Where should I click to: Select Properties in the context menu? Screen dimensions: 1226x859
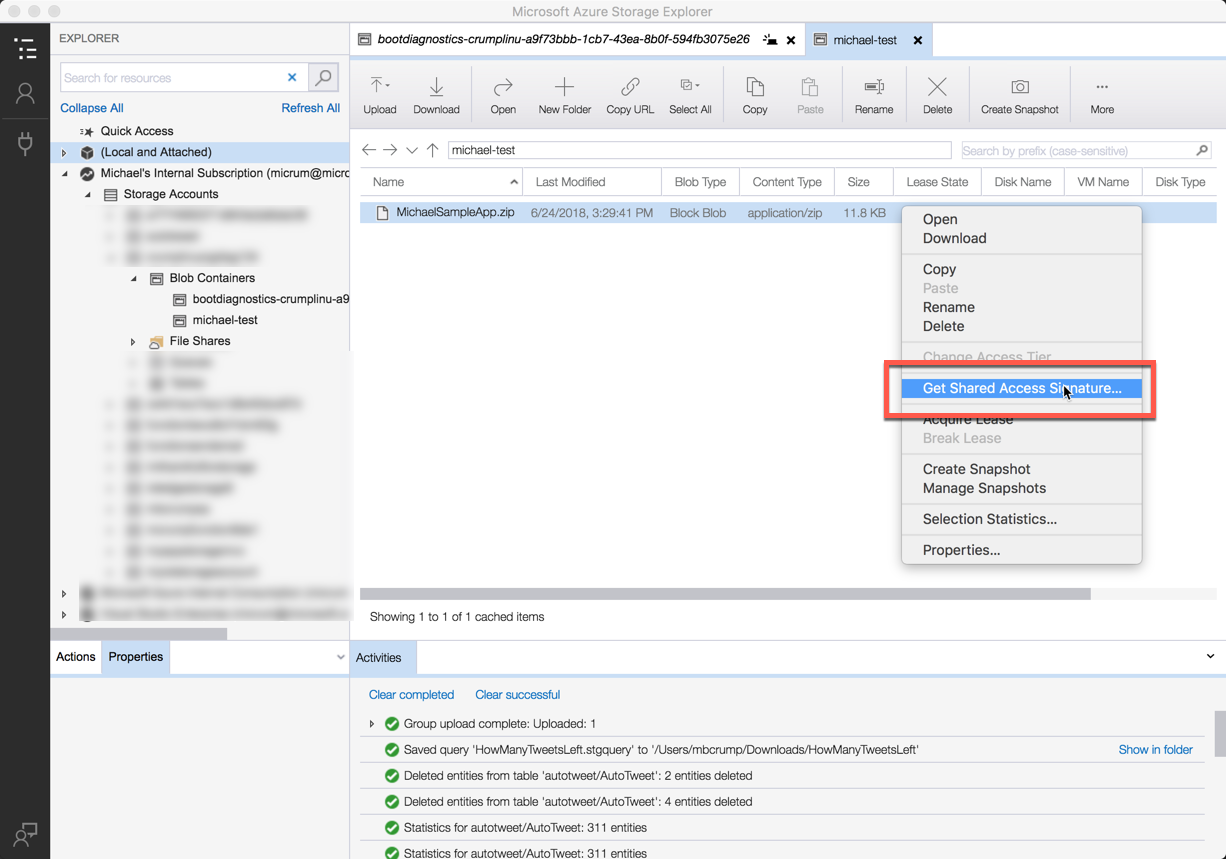(961, 550)
